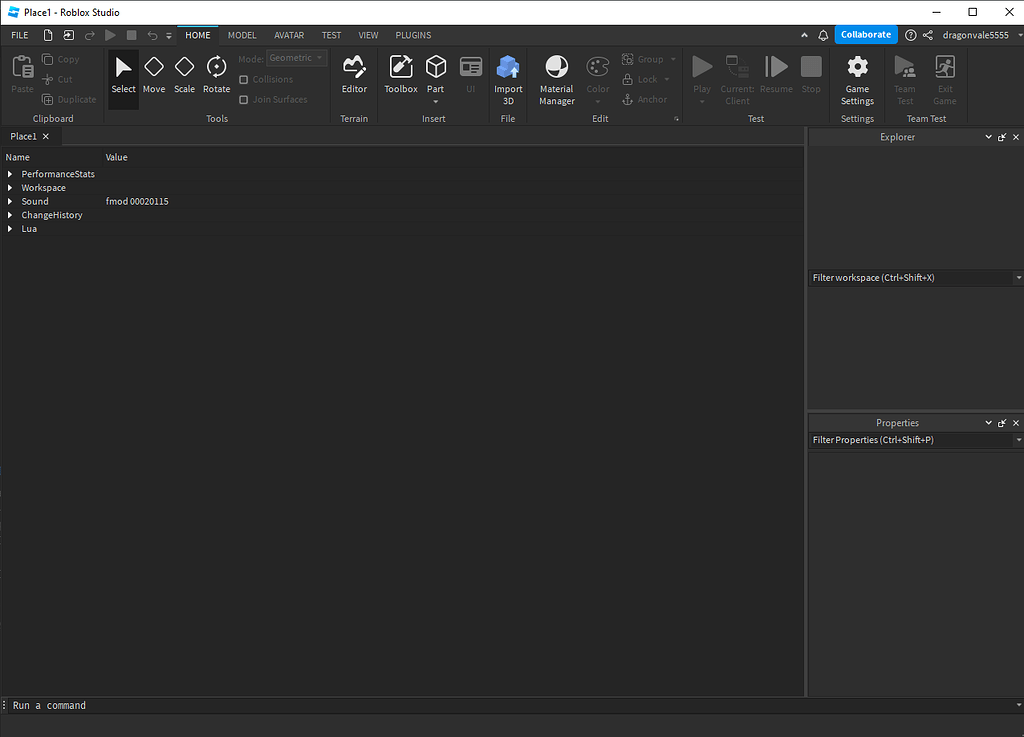Viewport: 1024px width, 737px height.
Task: Switch to the MODEL ribbon tab
Action: pyautogui.click(x=242, y=35)
